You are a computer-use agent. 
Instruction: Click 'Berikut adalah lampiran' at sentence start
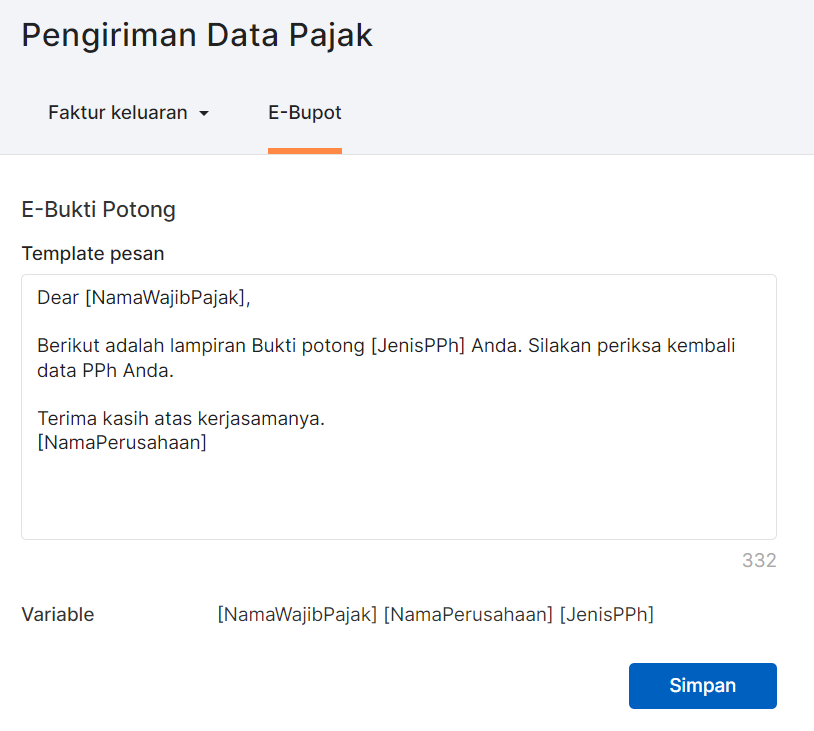tap(142, 346)
